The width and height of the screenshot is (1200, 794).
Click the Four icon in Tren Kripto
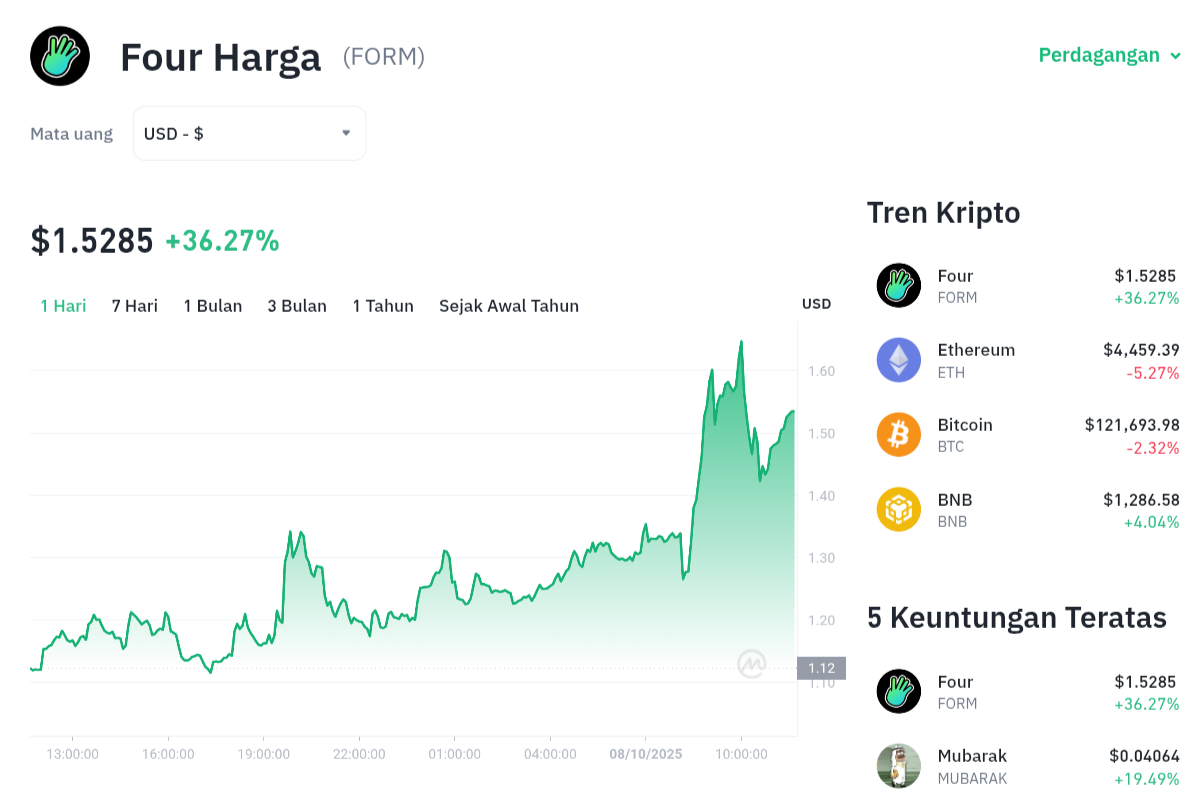click(898, 285)
